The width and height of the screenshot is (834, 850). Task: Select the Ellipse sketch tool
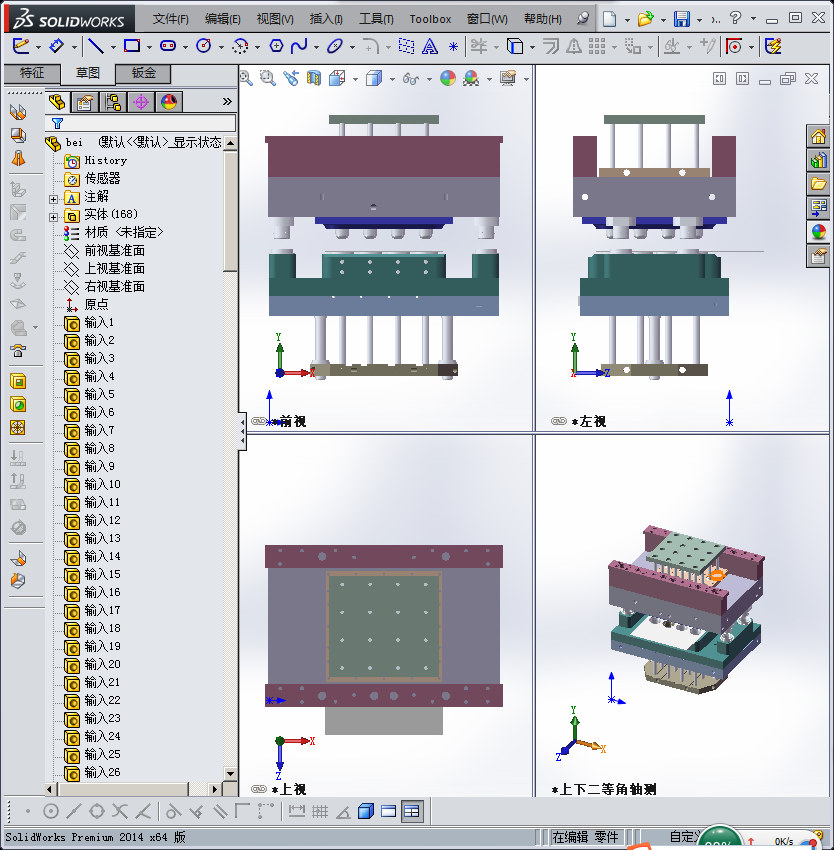pyautogui.click(x=335, y=46)
